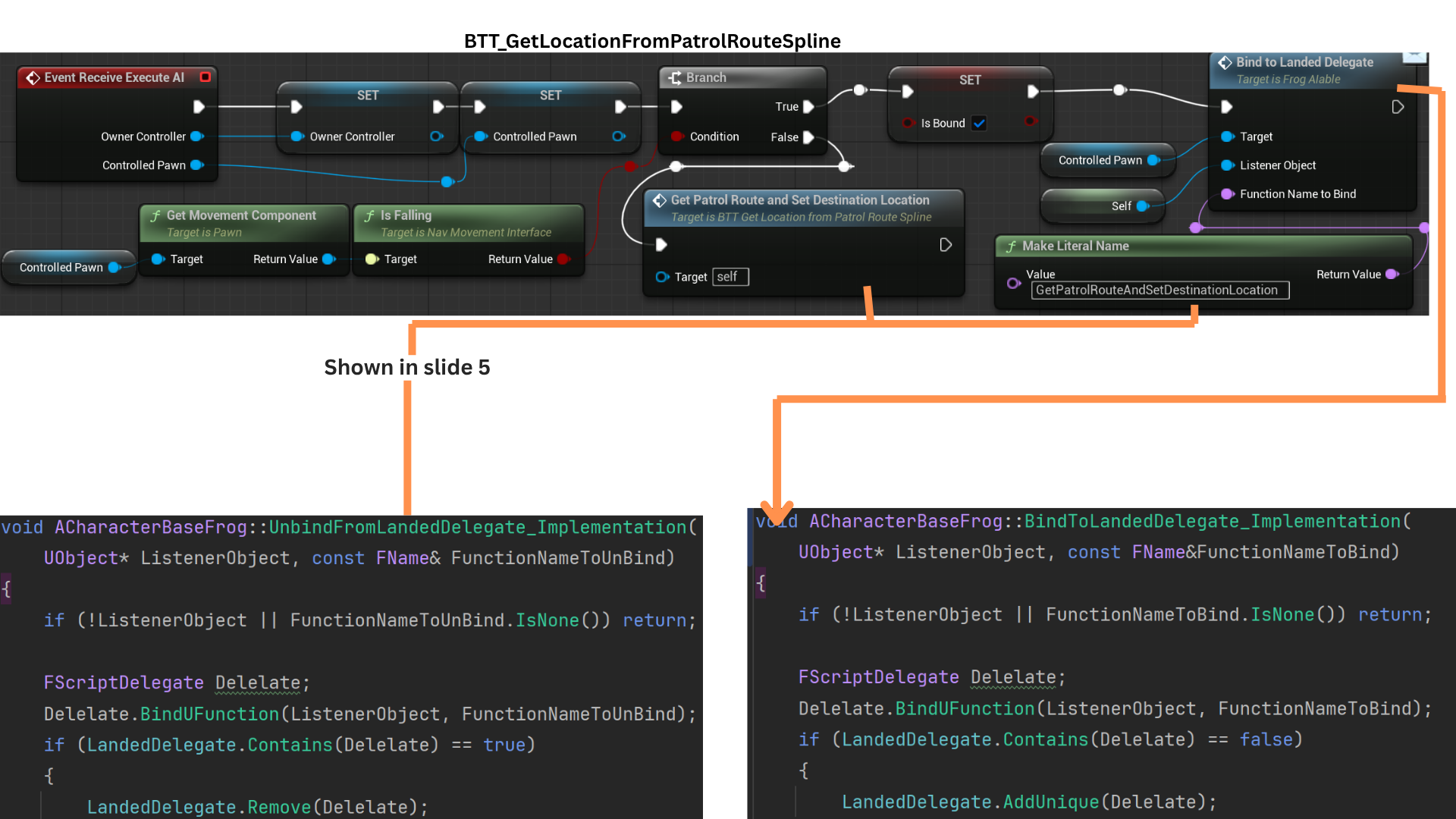Select the Self reference node
1456x819 pixels.
[x=1103, y=206]
